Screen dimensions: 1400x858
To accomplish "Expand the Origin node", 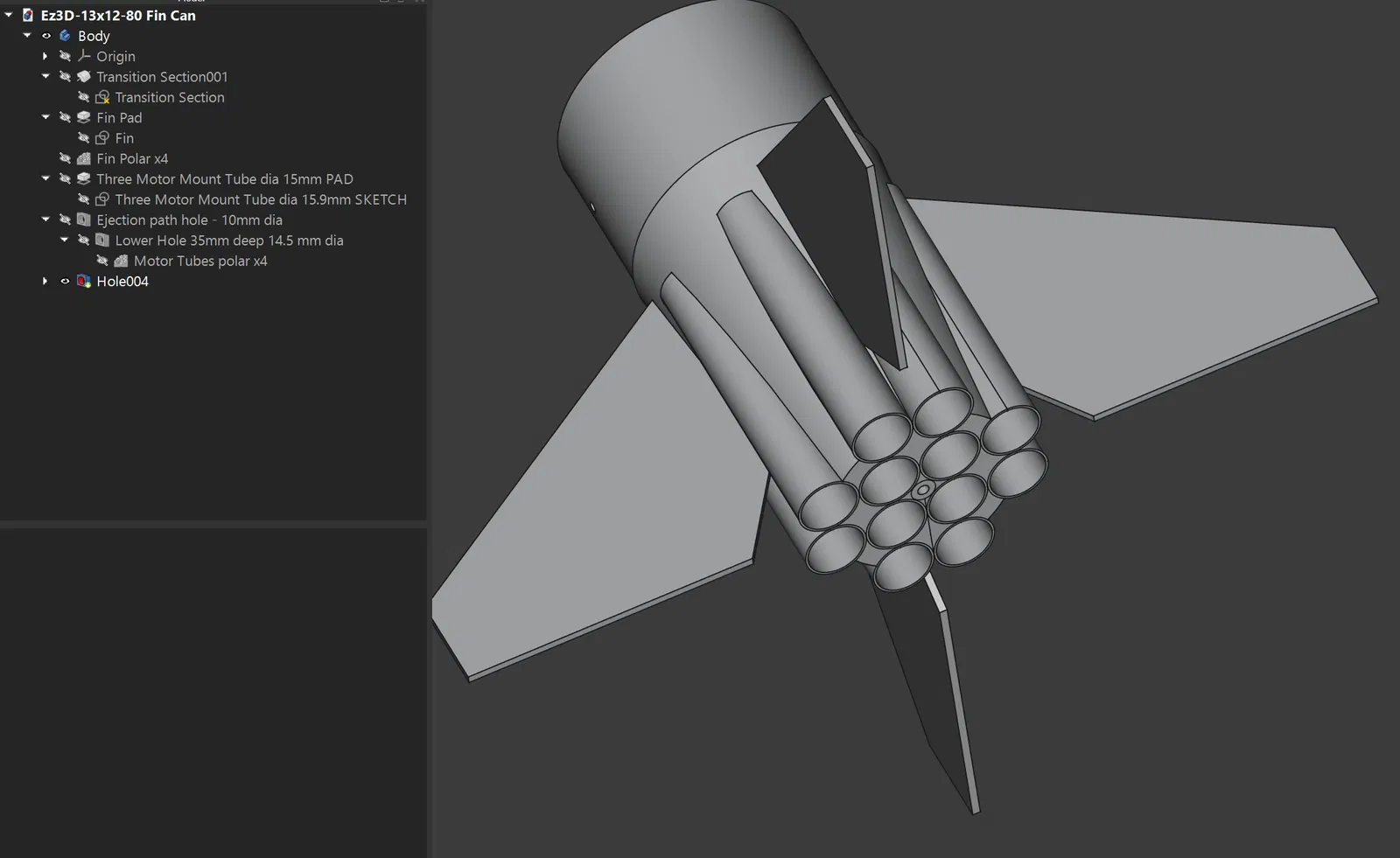I will click(45, 56).
